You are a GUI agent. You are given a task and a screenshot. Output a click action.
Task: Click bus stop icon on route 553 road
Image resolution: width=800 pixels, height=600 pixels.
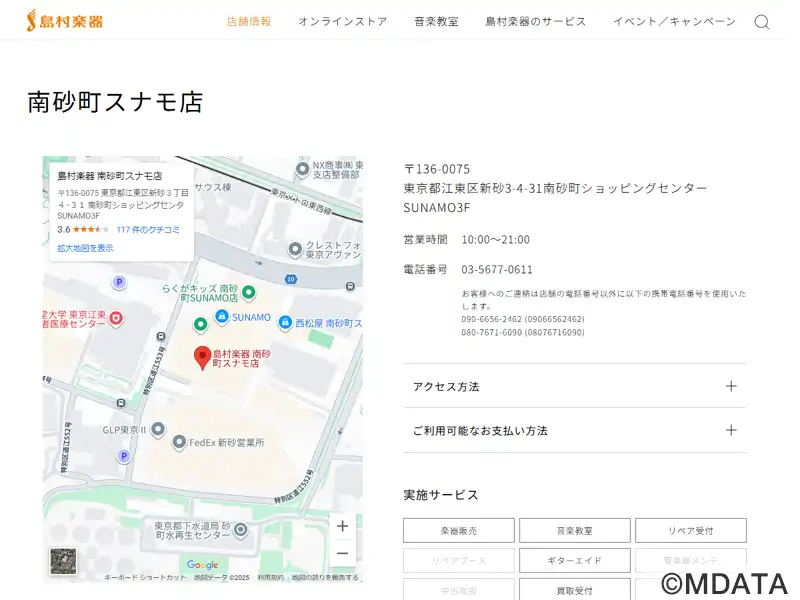point(161,336)
